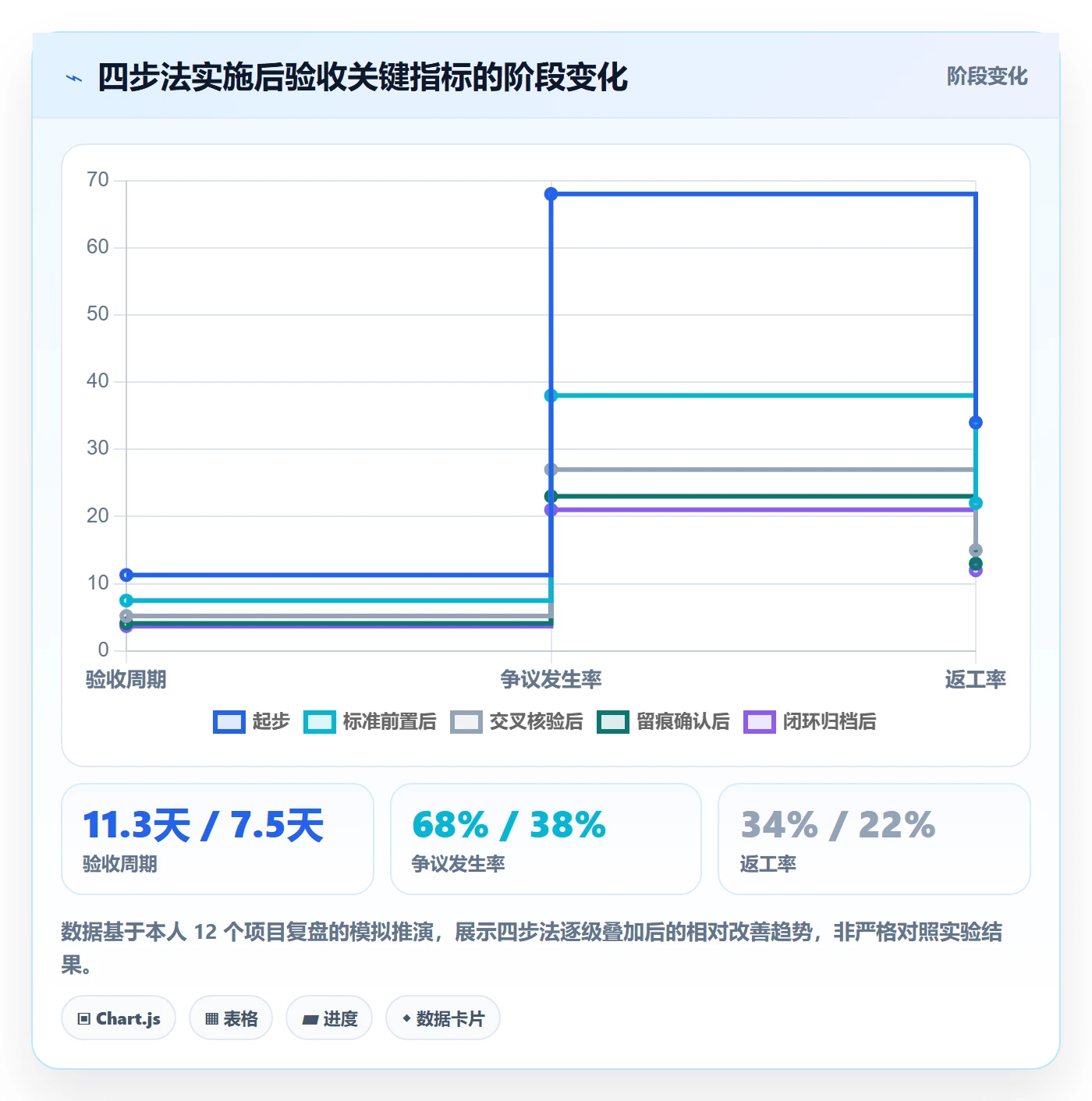1092x1101 pixels.
Task: Click the 数据卡片 tag pill
Action: coord(443,1018)
